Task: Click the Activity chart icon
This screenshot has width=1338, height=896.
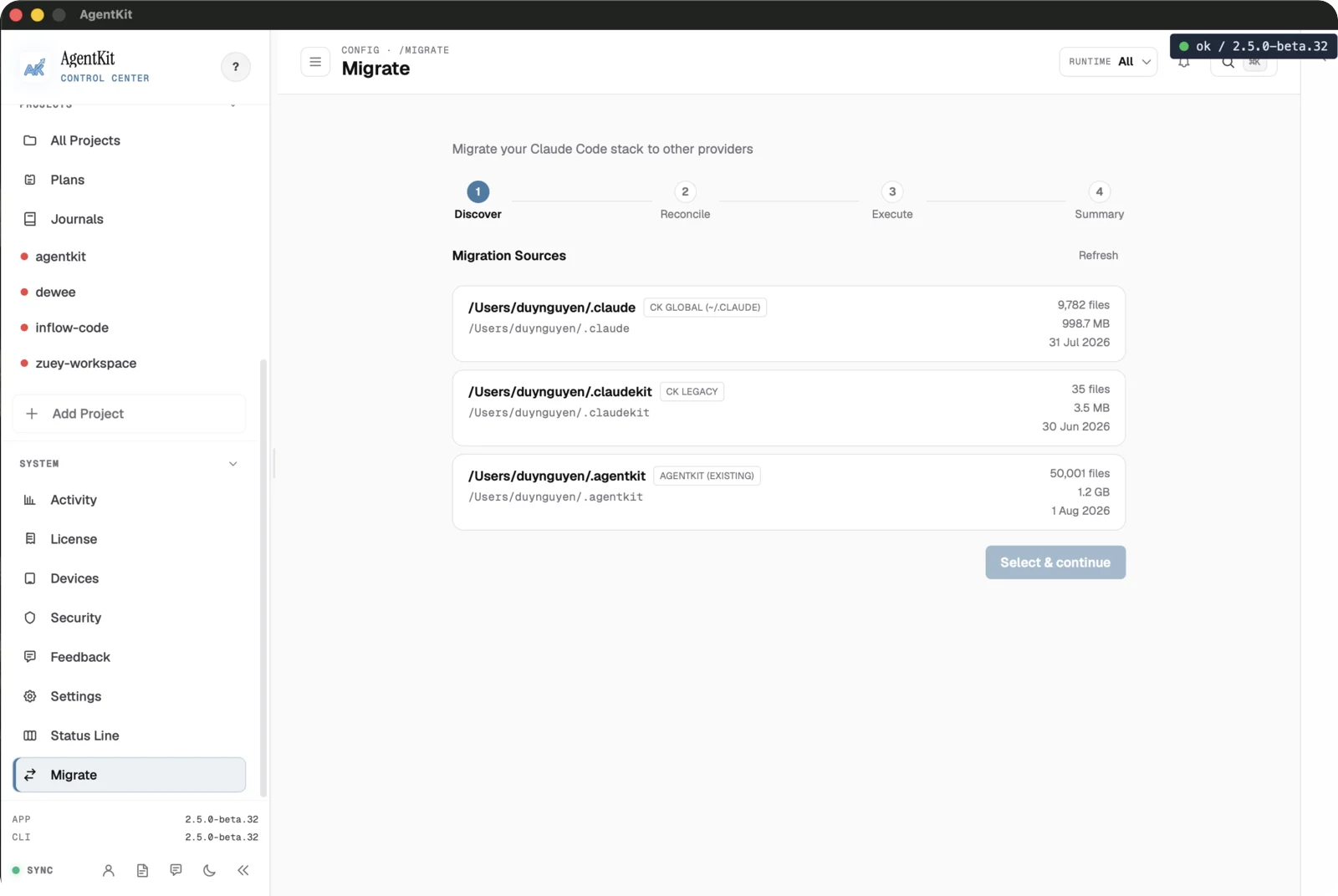Action: point(30,500)
